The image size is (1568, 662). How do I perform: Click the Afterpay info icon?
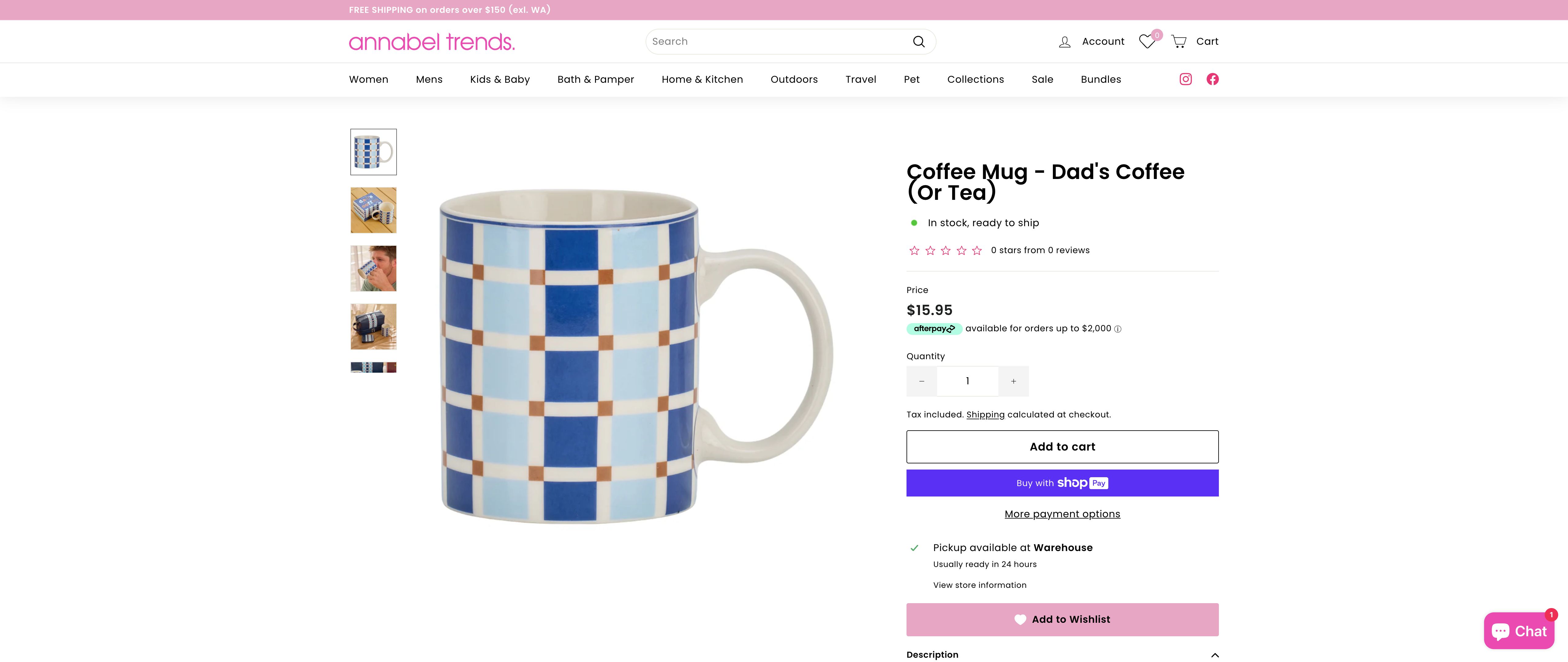(x=1118, y=329)
